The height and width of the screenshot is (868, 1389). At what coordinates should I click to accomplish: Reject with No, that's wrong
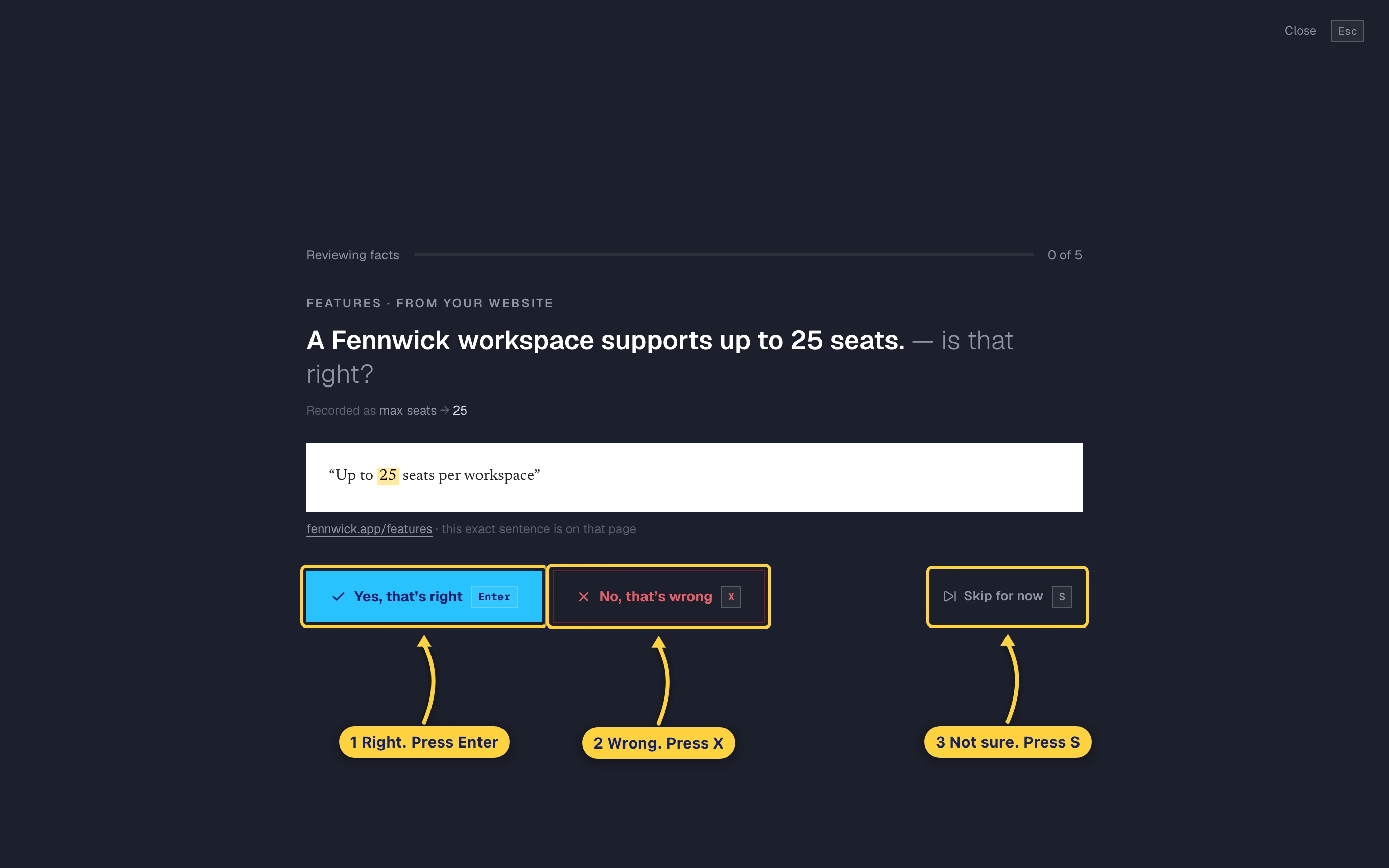(x=658, y=596)
